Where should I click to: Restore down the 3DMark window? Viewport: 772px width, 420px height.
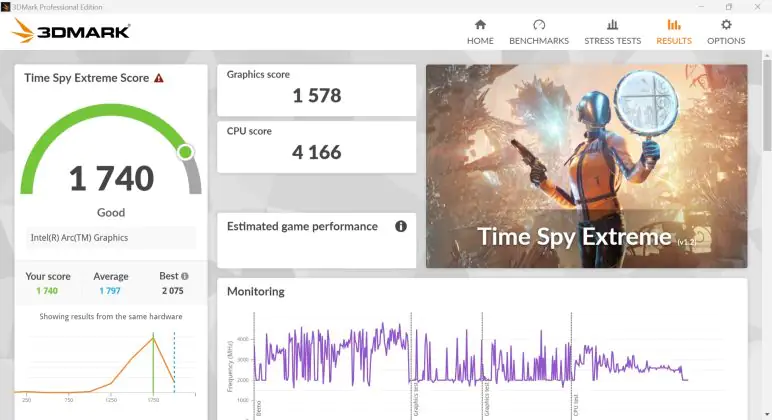click(729, 7)
